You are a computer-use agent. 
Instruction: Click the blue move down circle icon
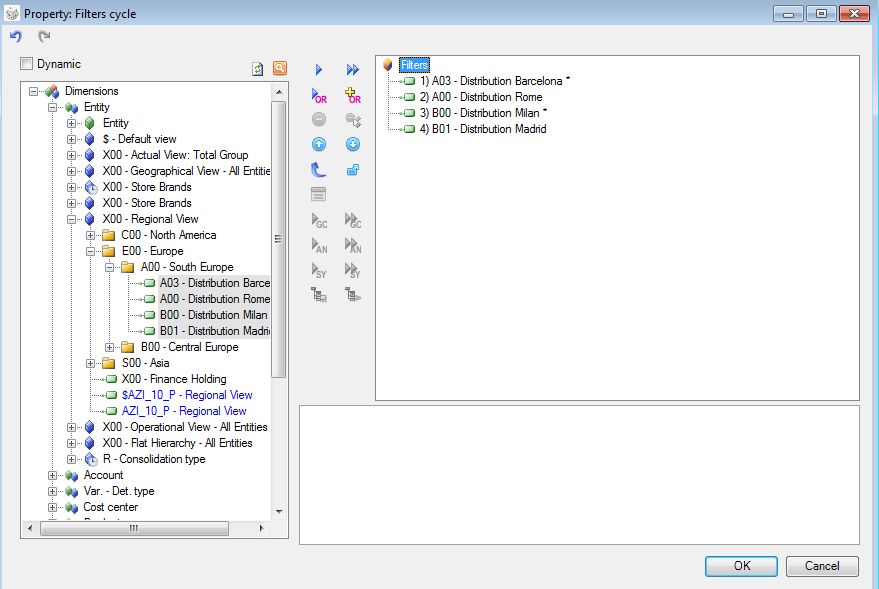pos(353,145)
